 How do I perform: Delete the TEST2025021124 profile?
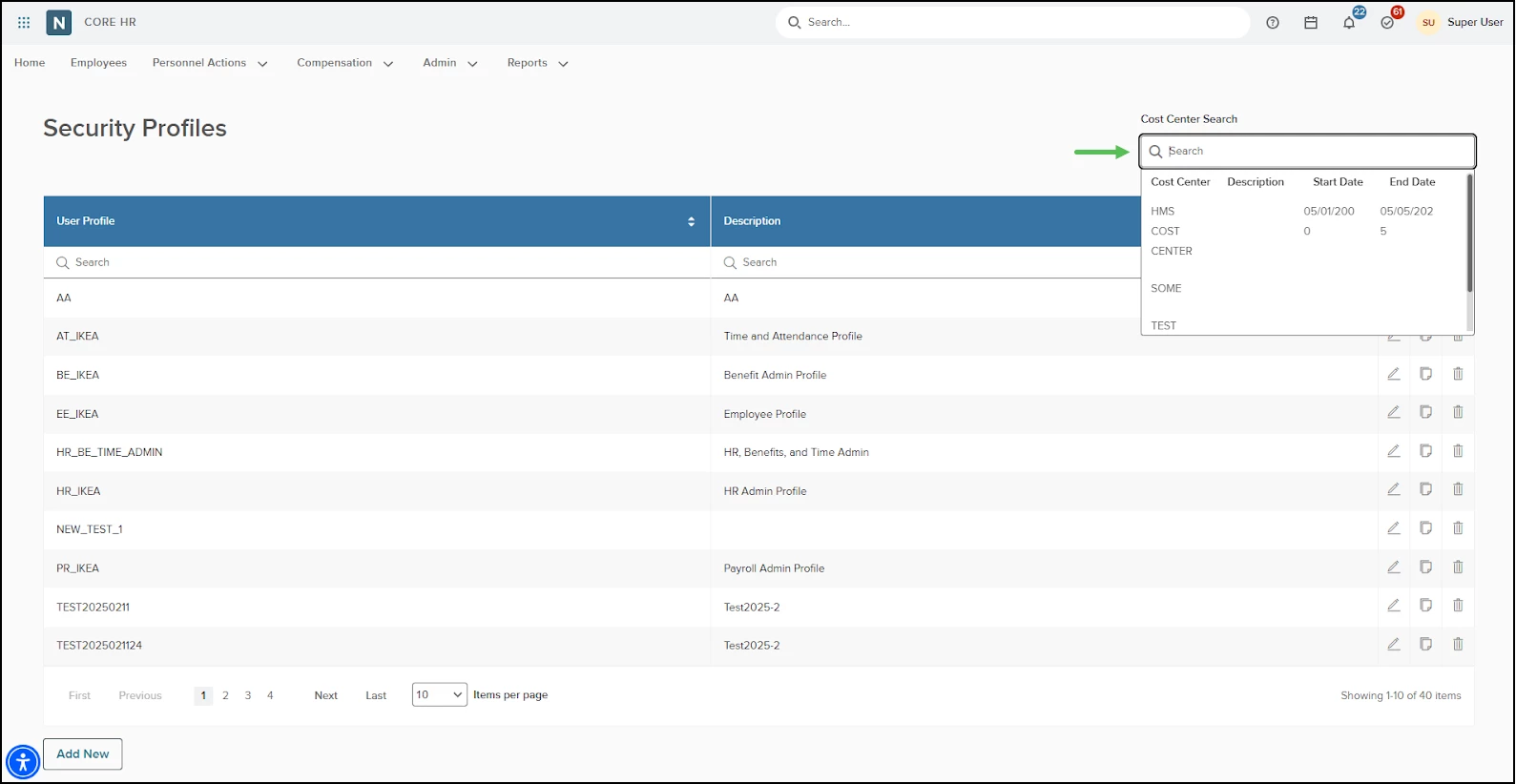1458,644
